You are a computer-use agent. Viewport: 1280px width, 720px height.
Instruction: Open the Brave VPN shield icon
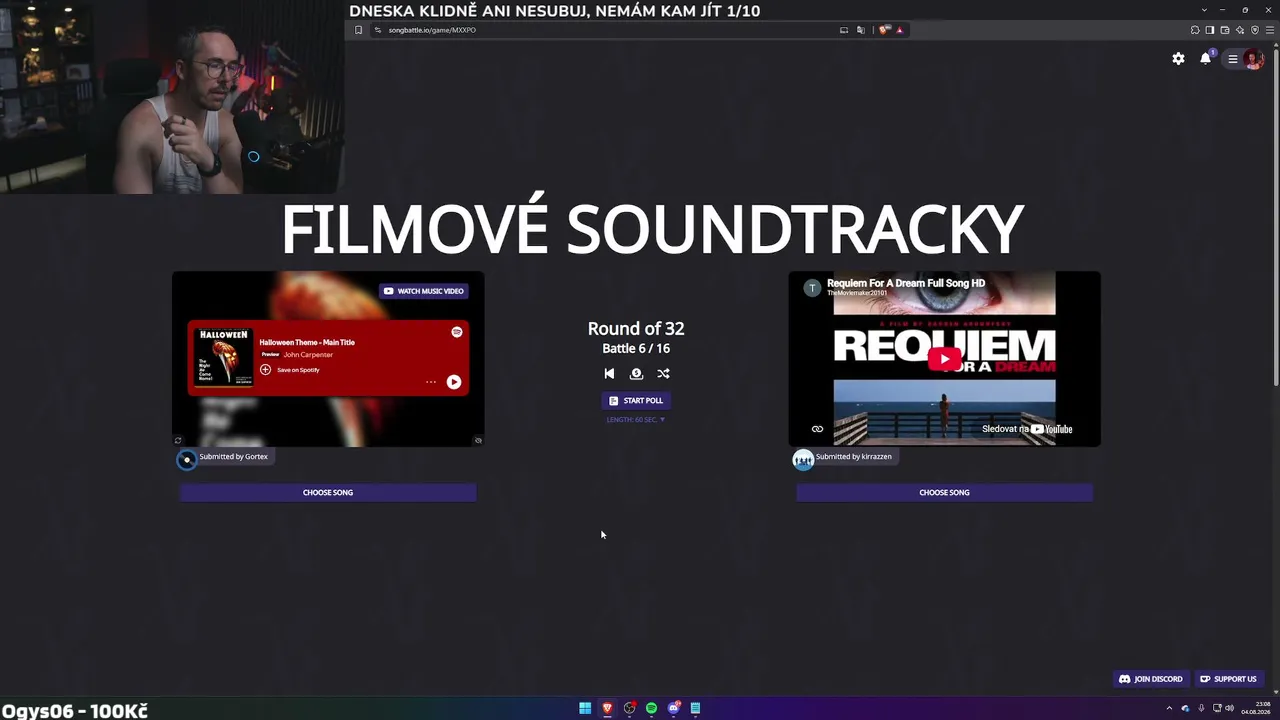click(x=1255, y=30)
